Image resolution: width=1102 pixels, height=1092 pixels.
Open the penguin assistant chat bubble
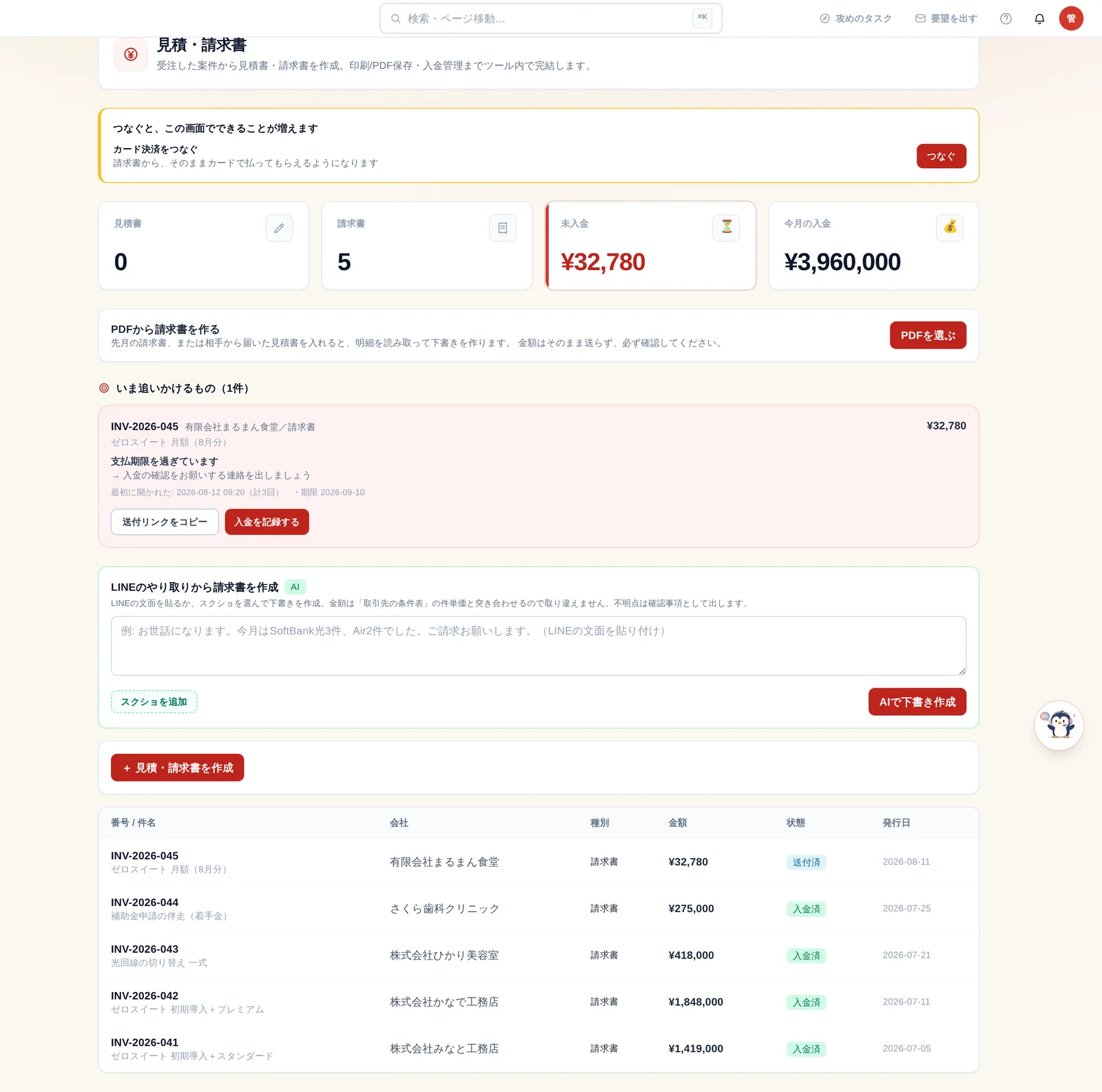1059,725
